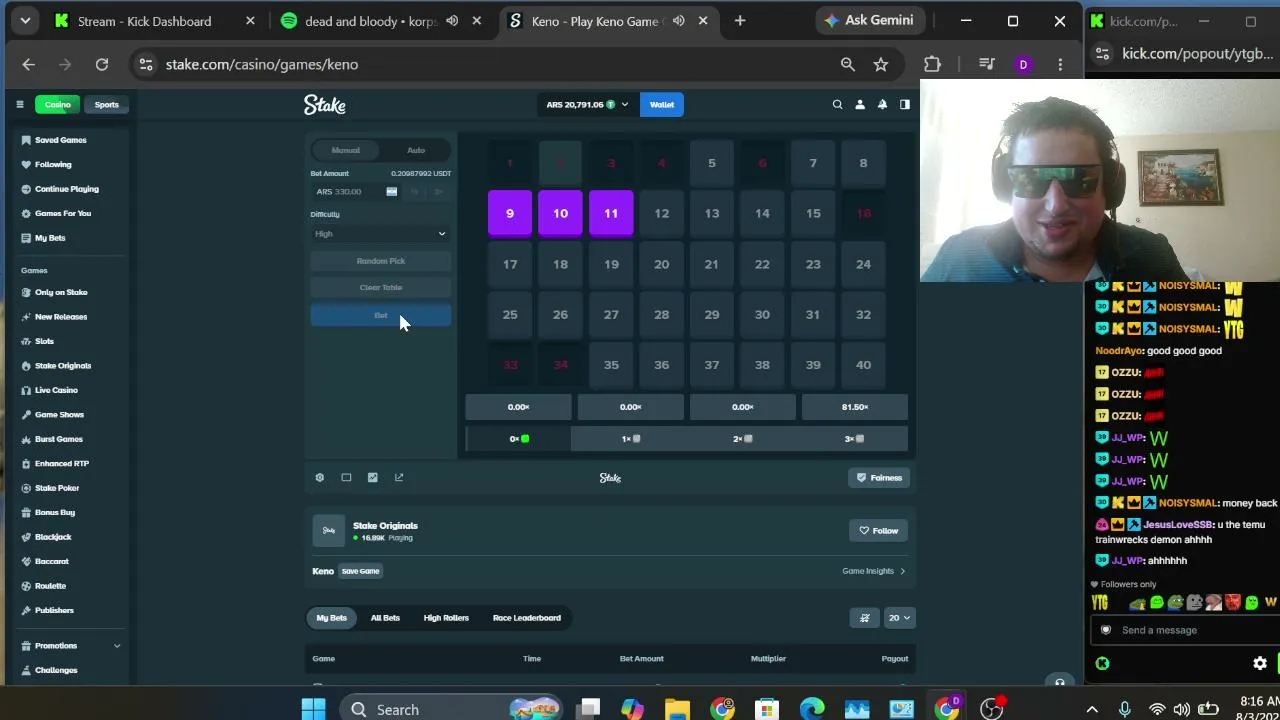Follow the Stake Originals provider
The image size is (1280, 720).
coord(879,531)
